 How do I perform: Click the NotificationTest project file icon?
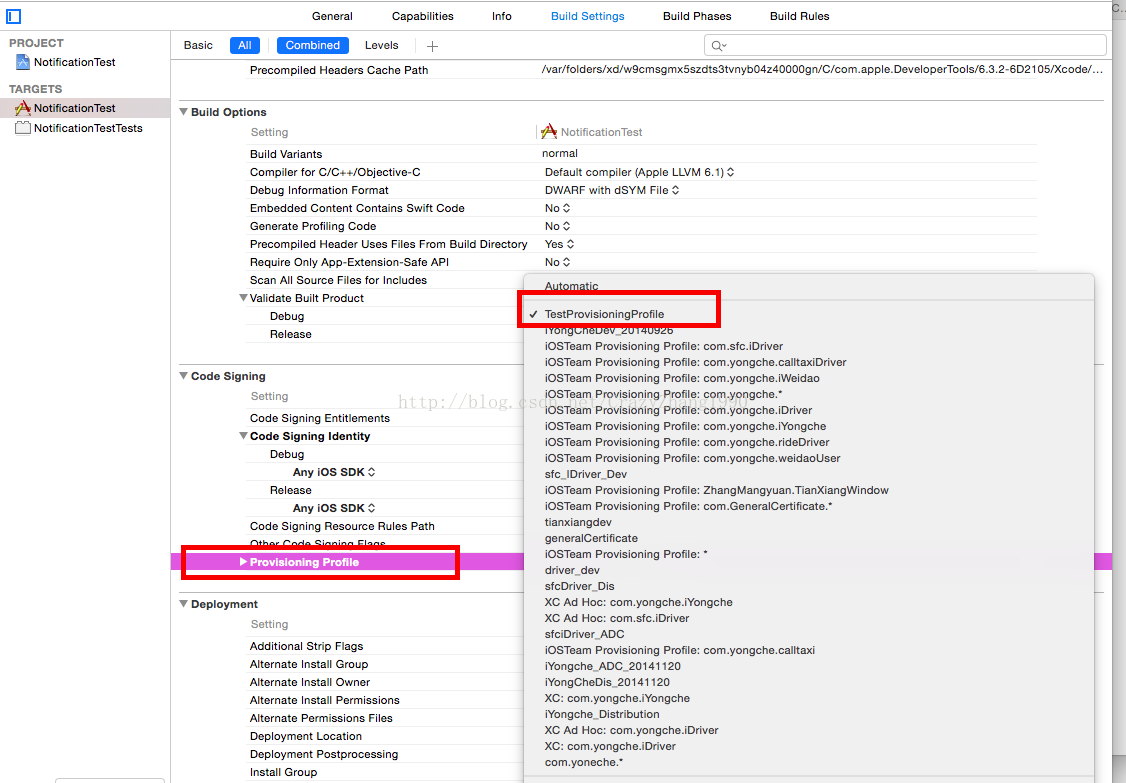23,62
